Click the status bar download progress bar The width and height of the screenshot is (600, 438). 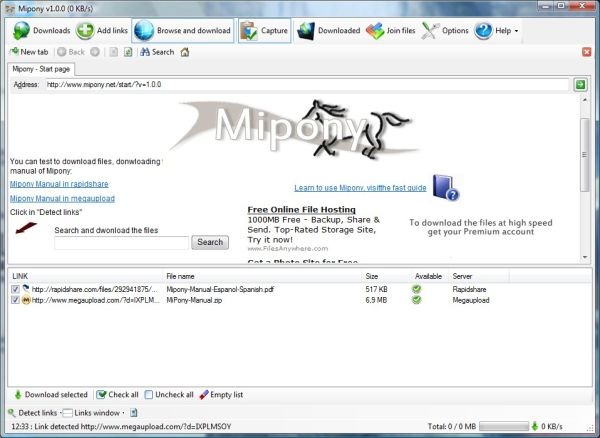coord(504,426)
